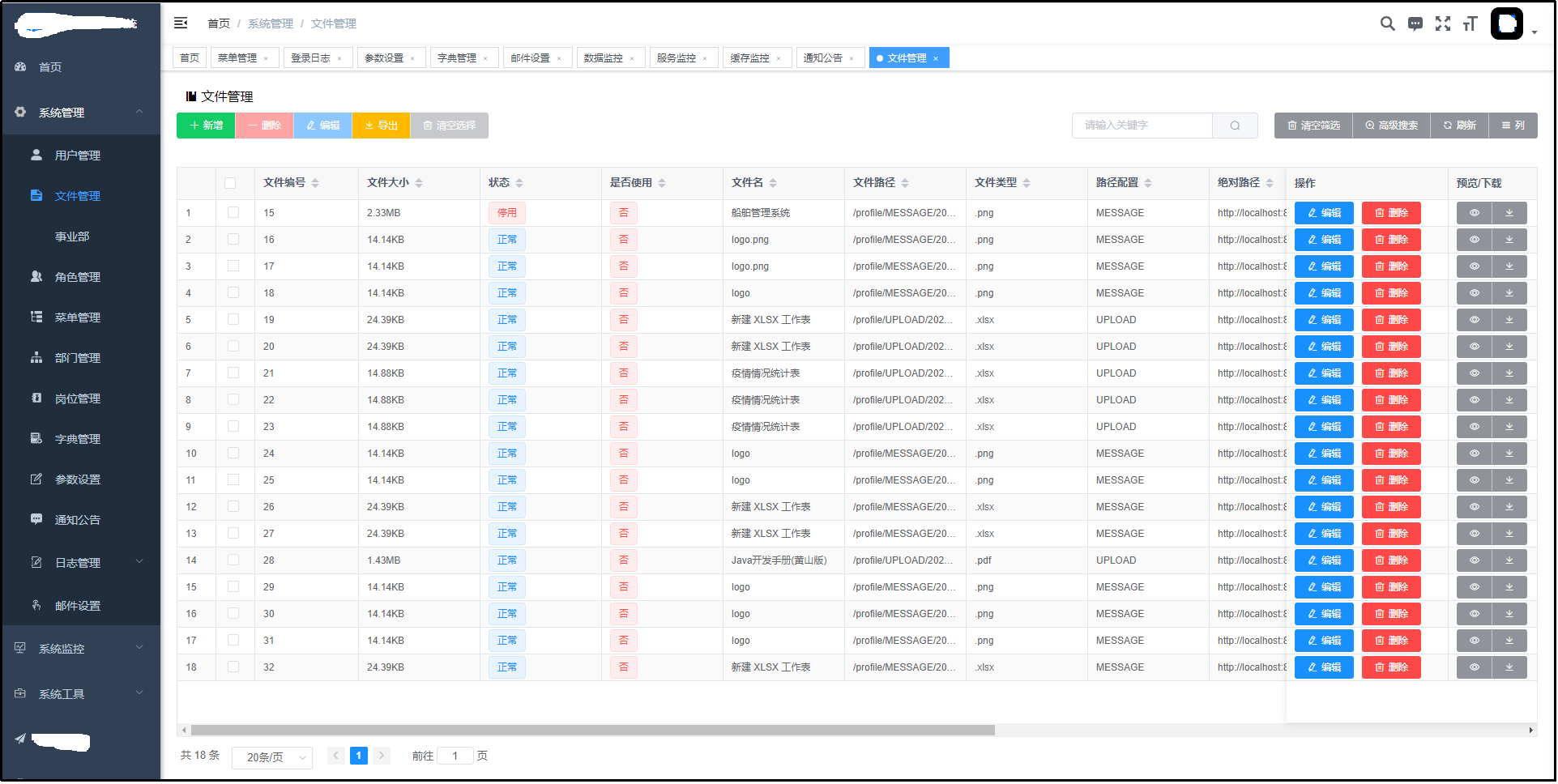Preview file 15 with eye icon

pos(1475,213)
